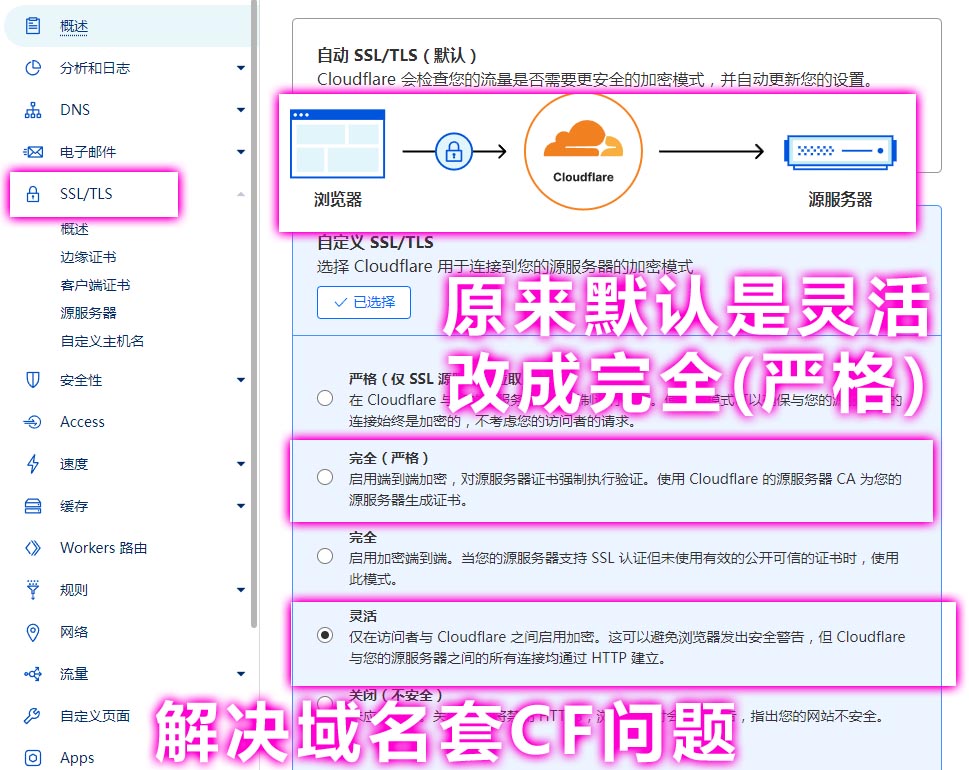Expand the 分析和日志 dropdown arrow
The image size is (969, 770).
pyautogui.click(x=241, y=68)
